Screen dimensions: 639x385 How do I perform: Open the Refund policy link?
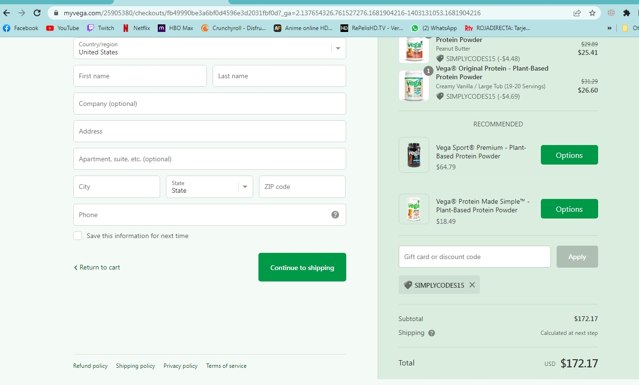pos(90,366)
